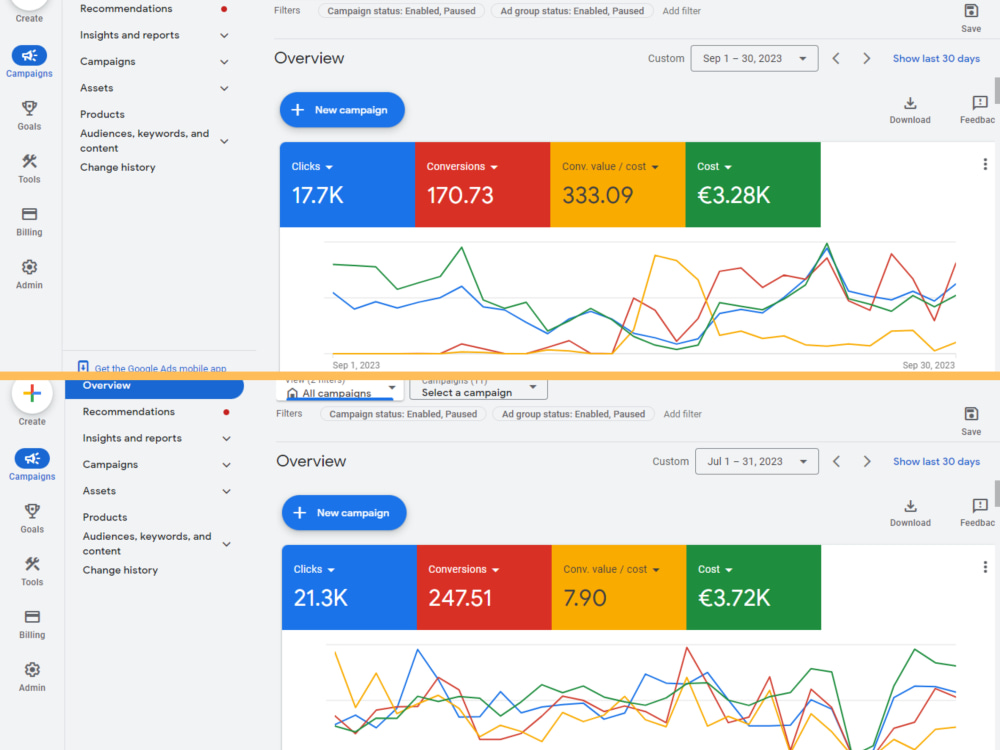Open Billing card icon in Sep 2023 view

point(29,214)
